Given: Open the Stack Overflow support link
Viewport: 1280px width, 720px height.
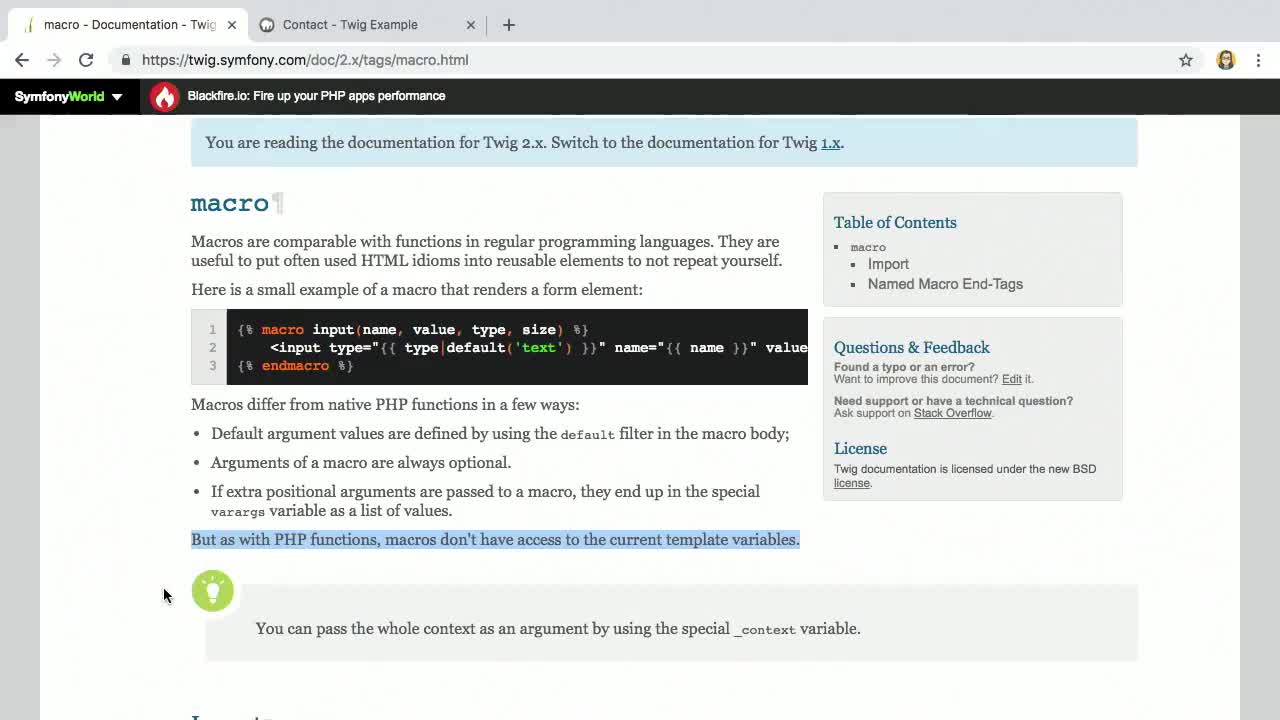Looking at the screenshot, I should 952,413.
